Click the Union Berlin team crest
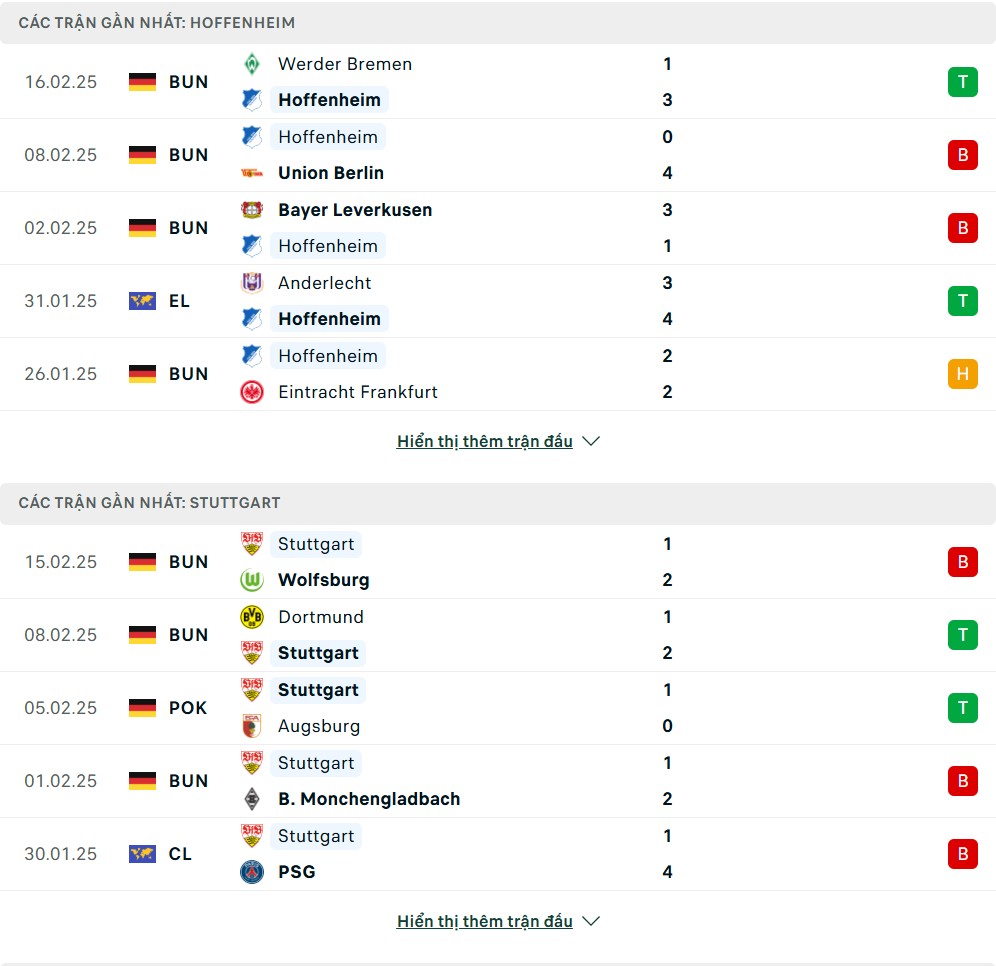The image size is (996, 966). coord(252,173)
